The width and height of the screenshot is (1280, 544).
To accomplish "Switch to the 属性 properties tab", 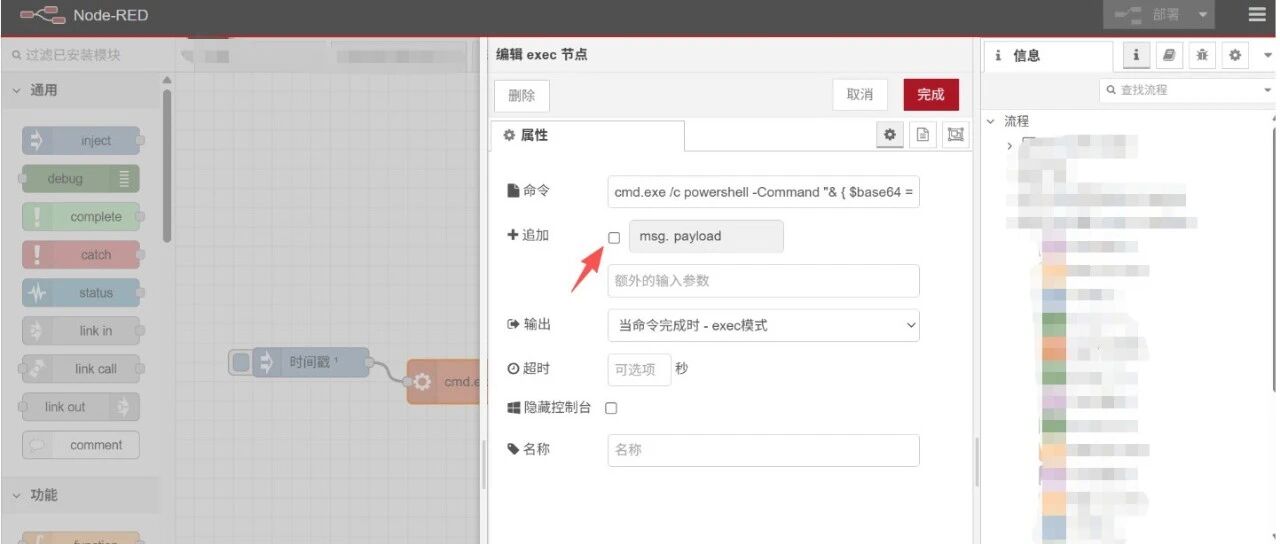I will [587, 135].
